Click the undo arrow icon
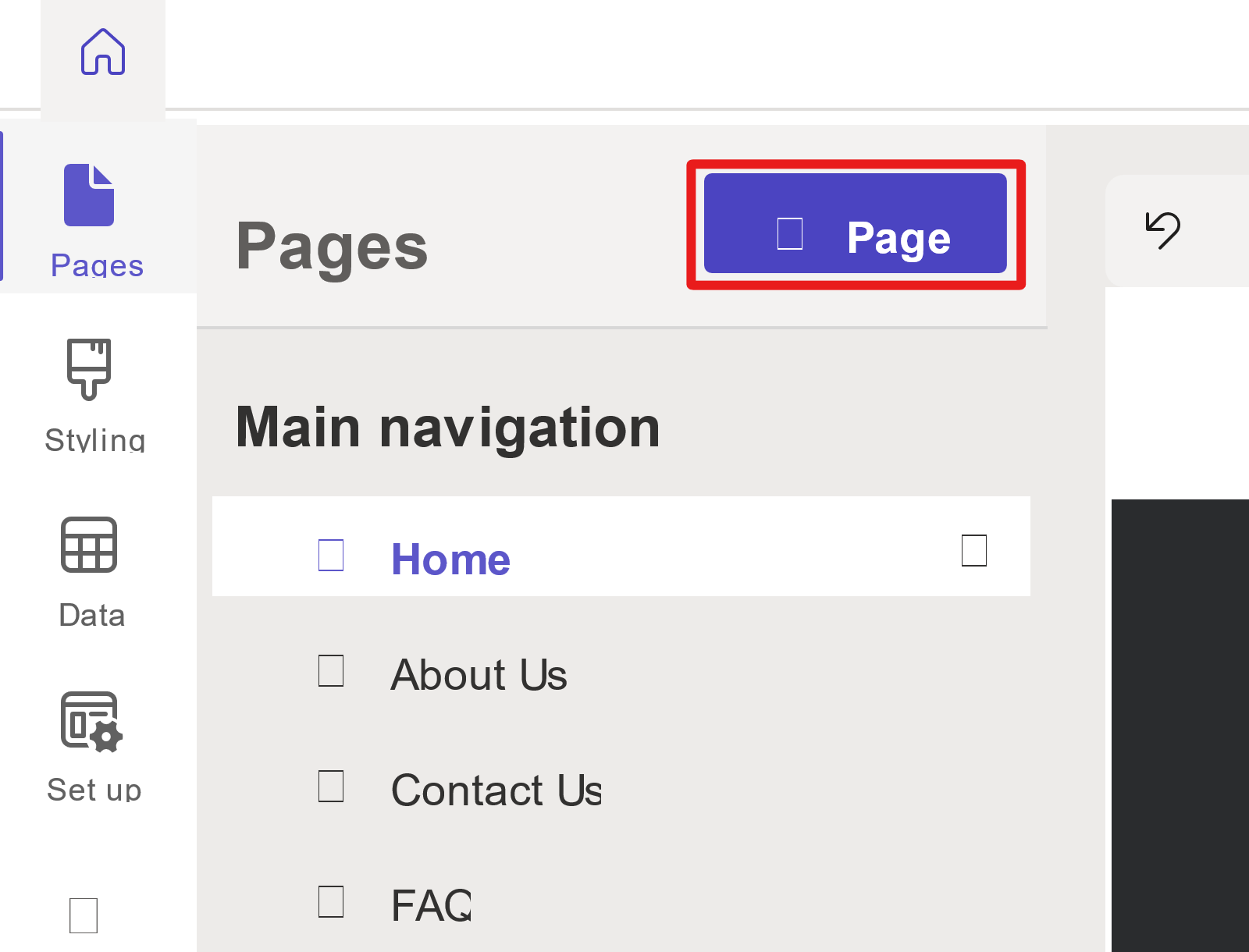This screenshot has width=1249, height=952. pyautogui.click(x=1162, y=230)
